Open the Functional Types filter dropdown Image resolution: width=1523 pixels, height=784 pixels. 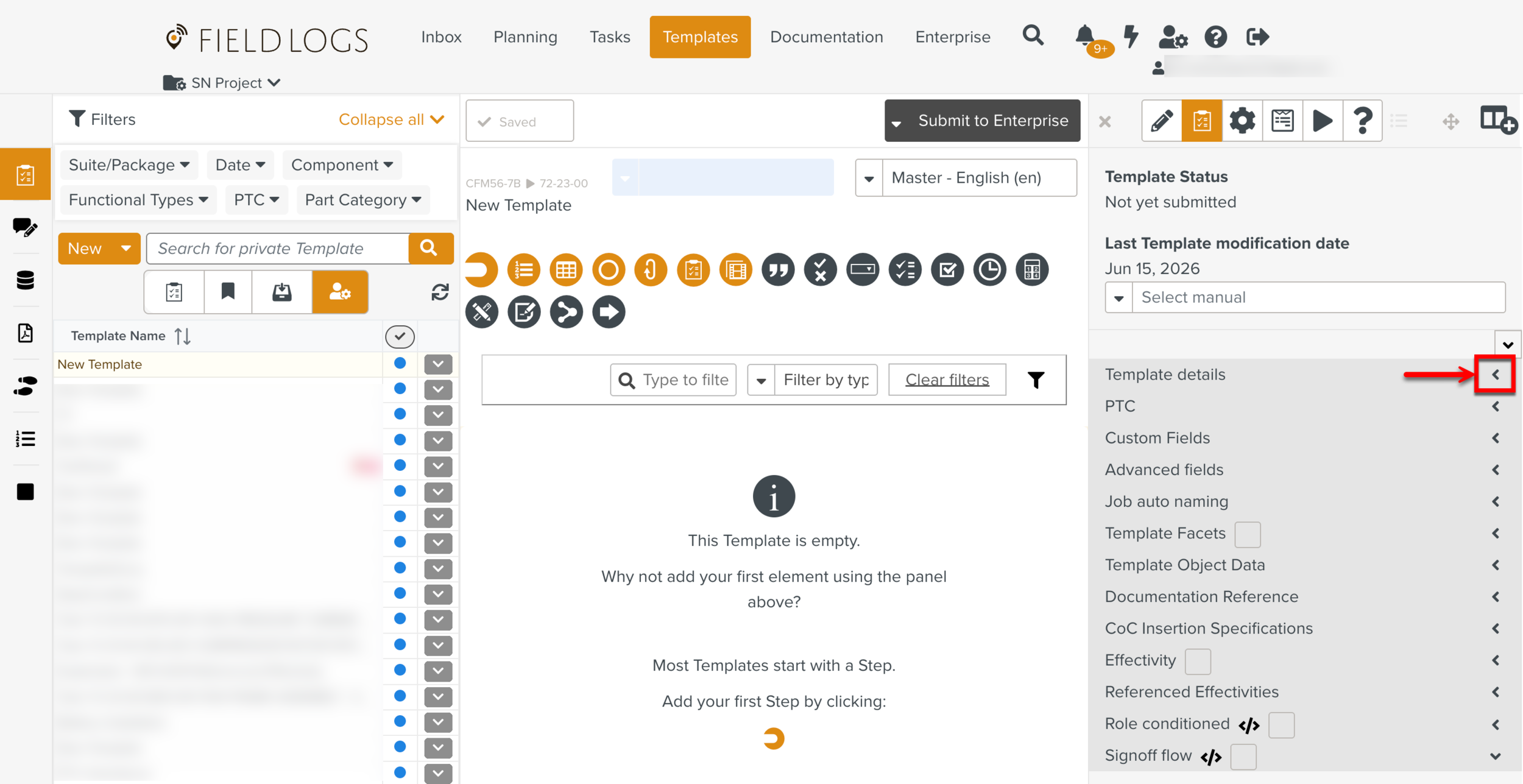(x=138, y=200)
